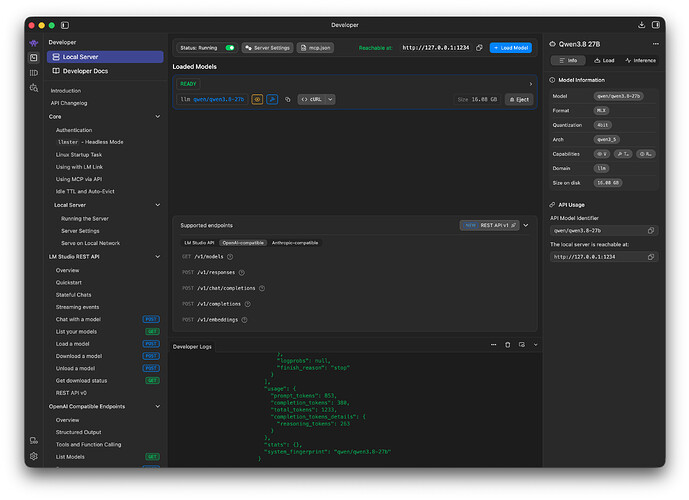This screenshot has height=500, width=689.
Task: Click the Load Model button
Action: pos(511,48)
